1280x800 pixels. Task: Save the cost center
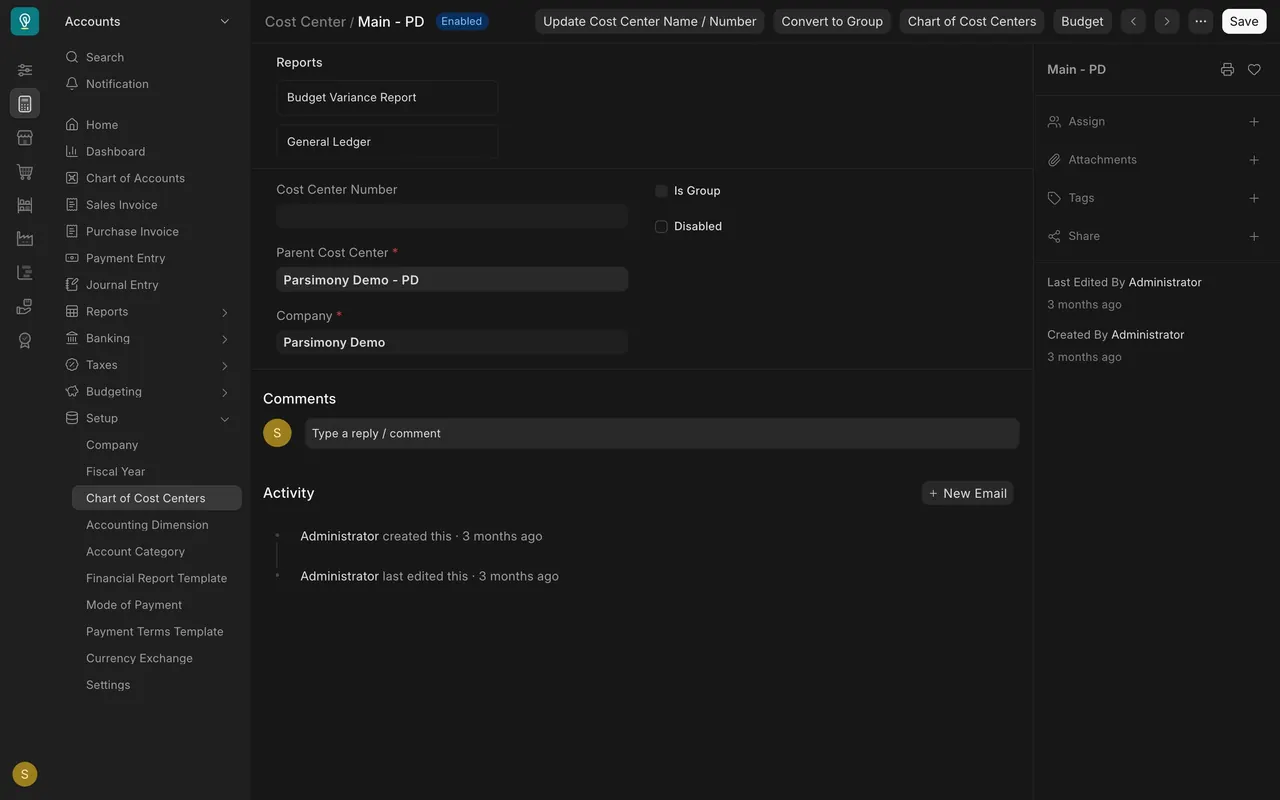(1244, 21)
